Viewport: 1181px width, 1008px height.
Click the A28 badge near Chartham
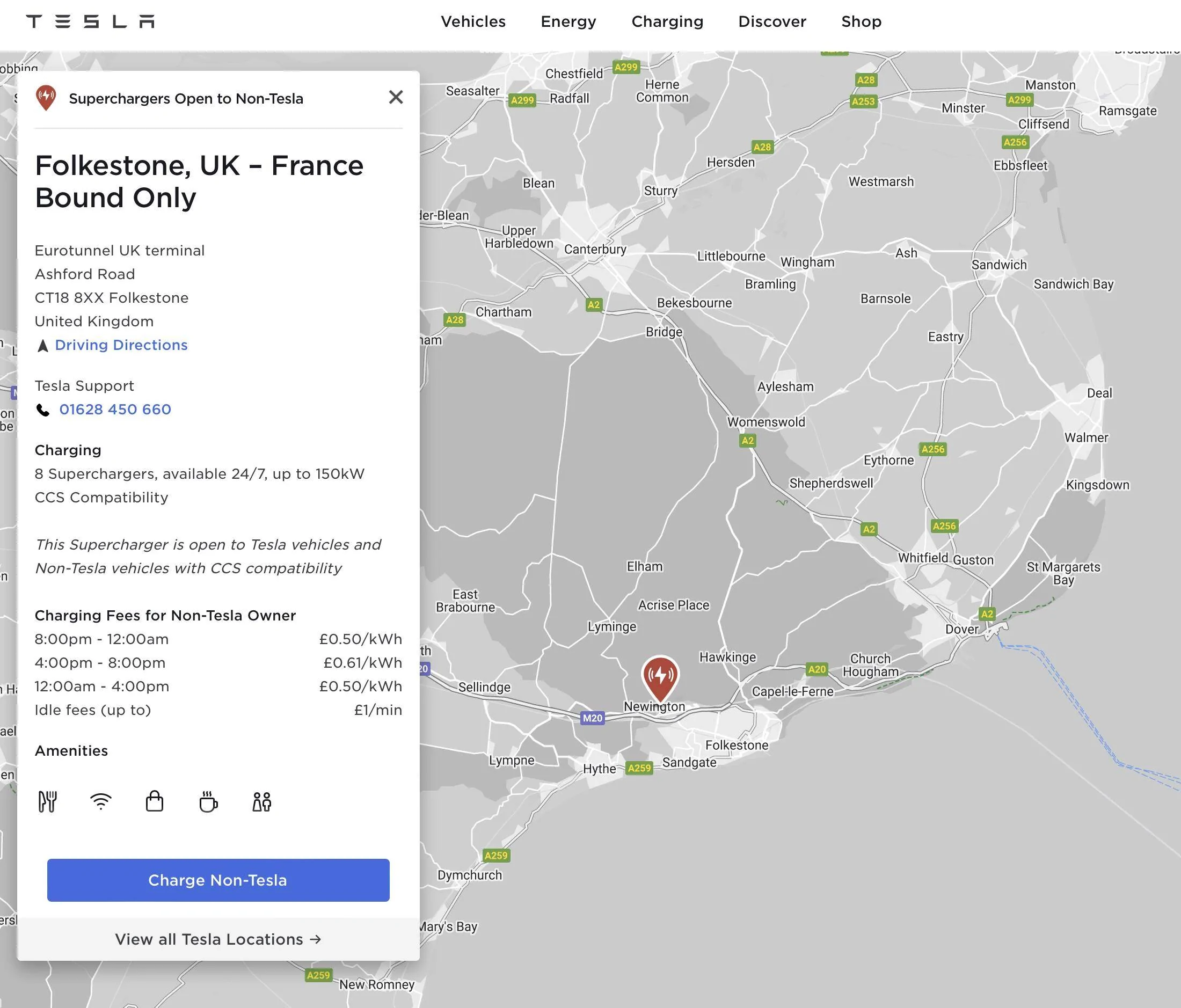[454, 320]
